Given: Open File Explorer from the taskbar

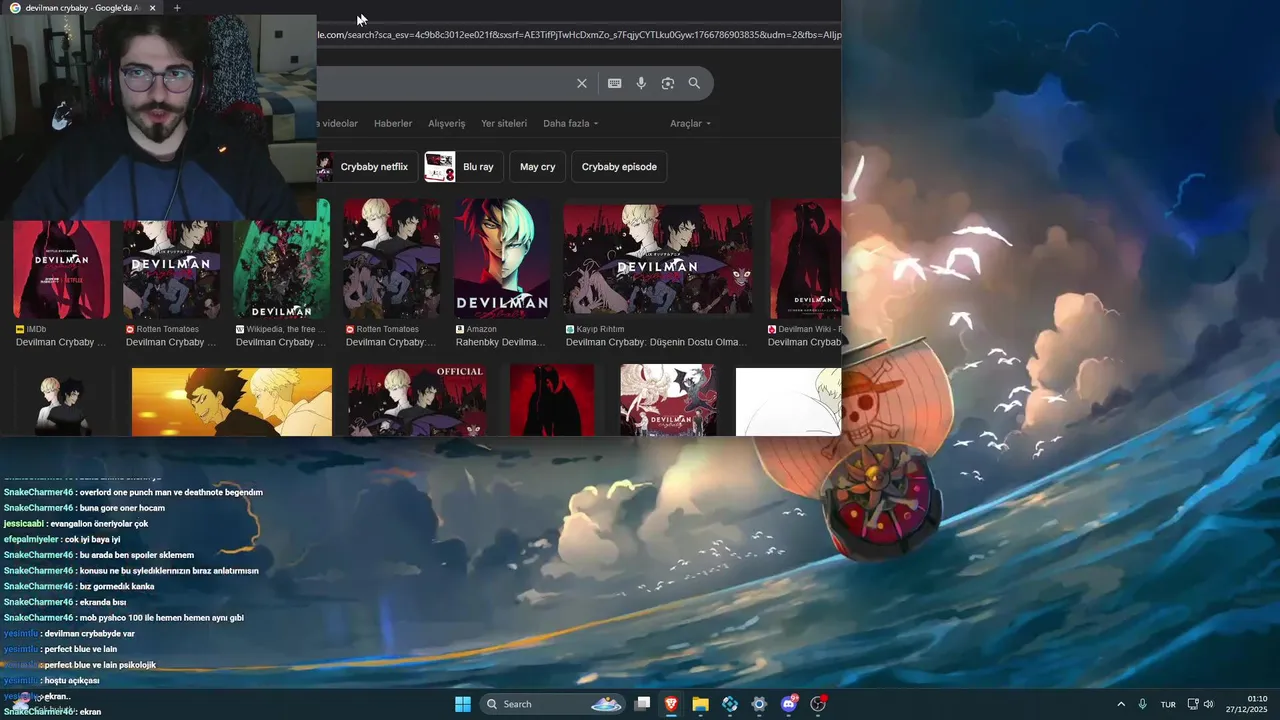Looking at the screenshot, I should 700,704.
